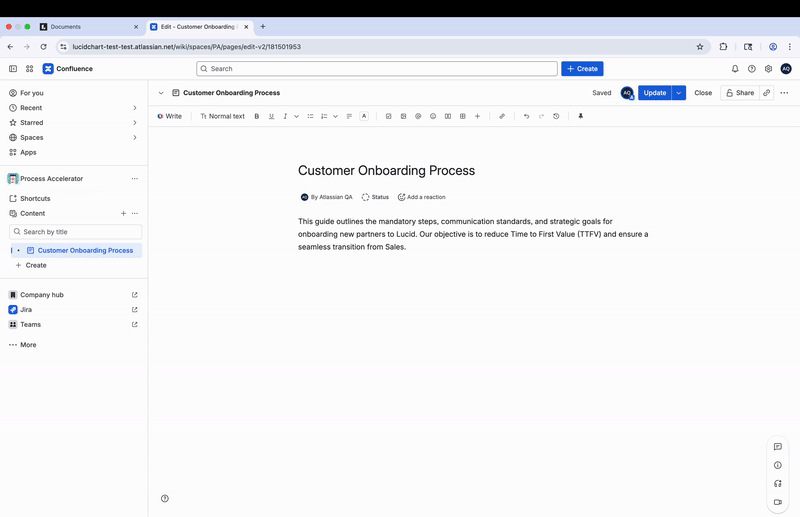Open editor help question icon at bottom
This screenshot has width=800, height=517.
(165, 499)
